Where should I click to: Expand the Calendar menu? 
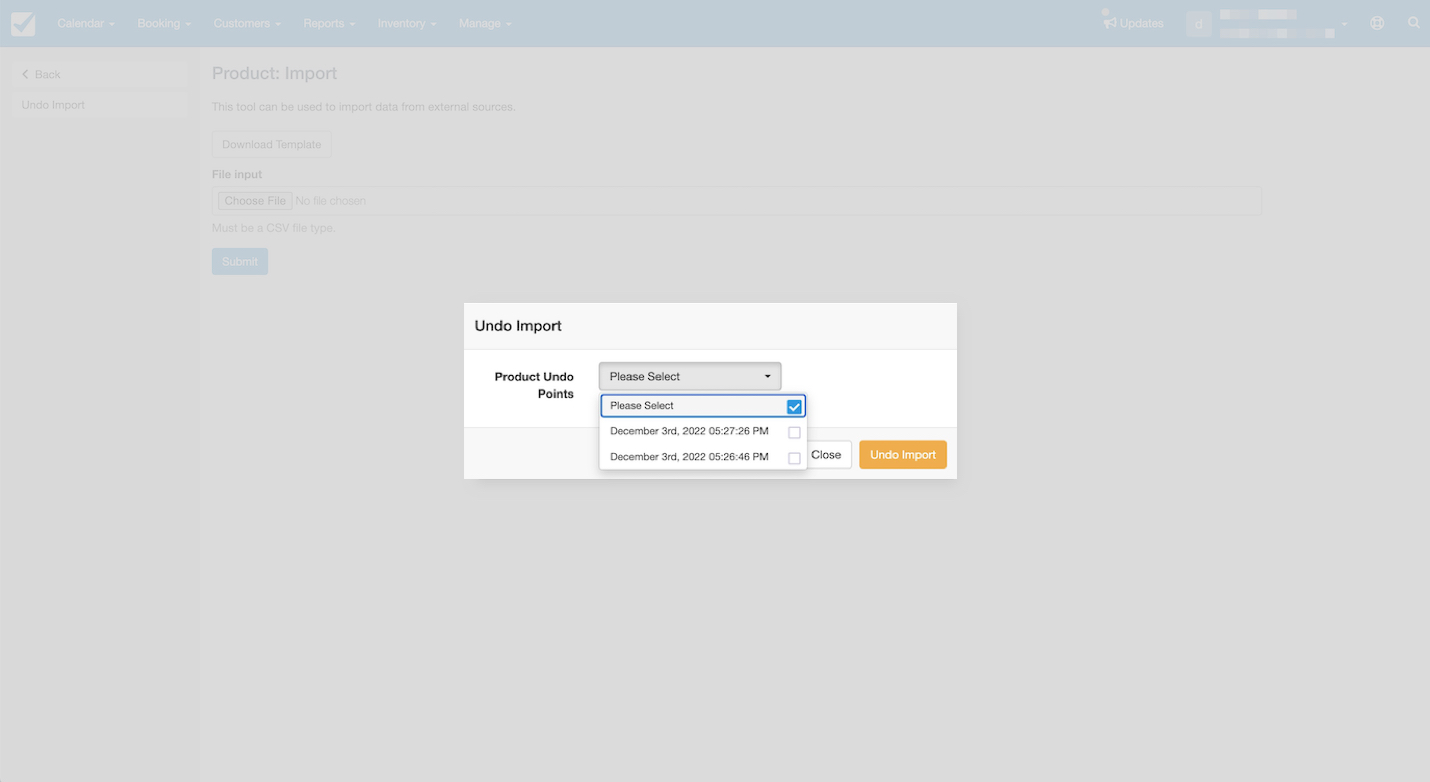click(85, 23)
